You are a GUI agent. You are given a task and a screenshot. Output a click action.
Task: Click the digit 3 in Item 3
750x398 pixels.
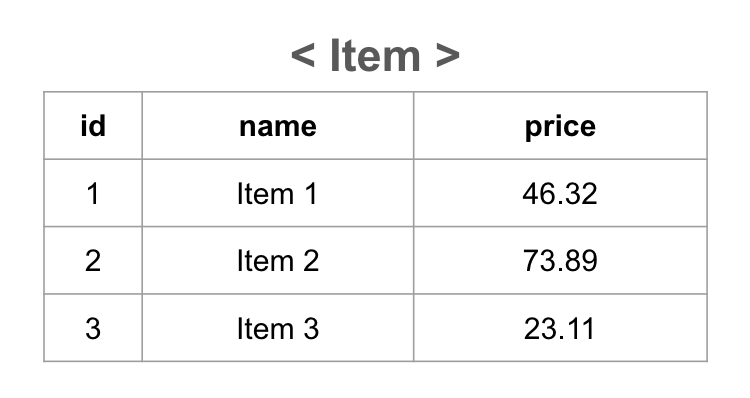pyautogui.click(x=311, y=329)
